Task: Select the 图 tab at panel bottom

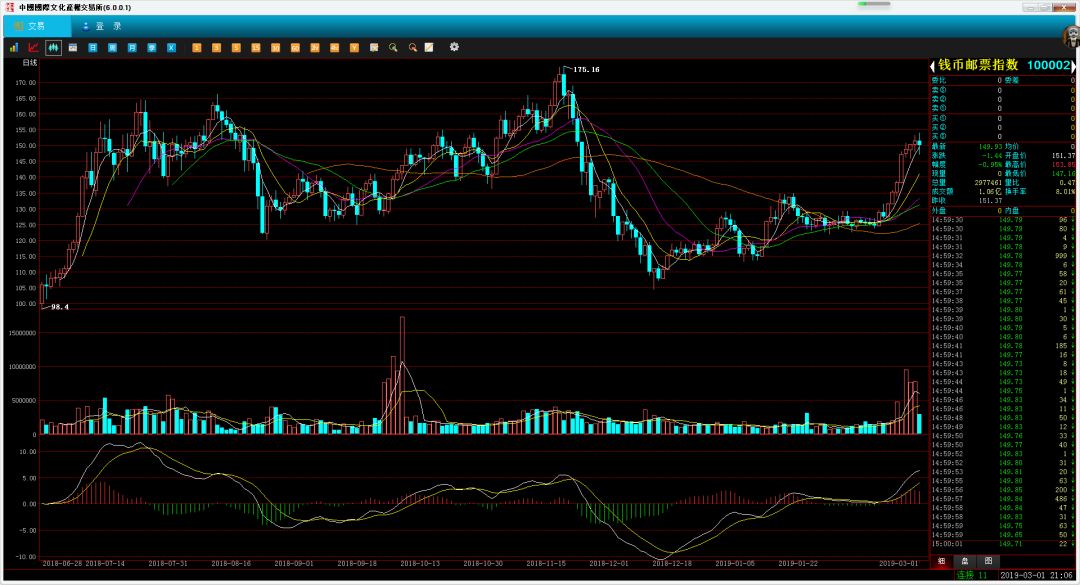Action: (988, 562)
